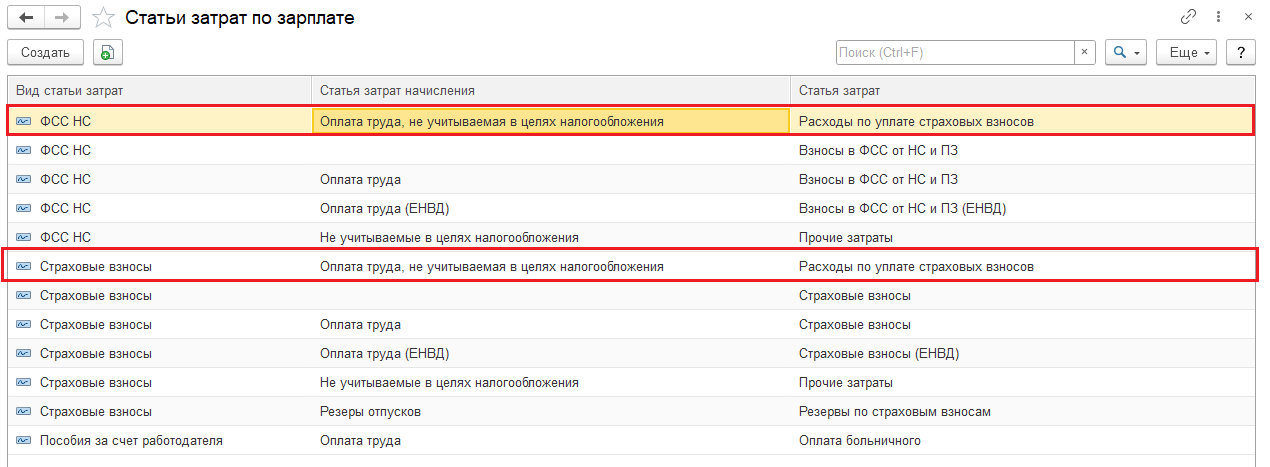Click the create-by-copying icon button
The height and width of the screenshot is (467, 1270).
(x=107, y=53)
